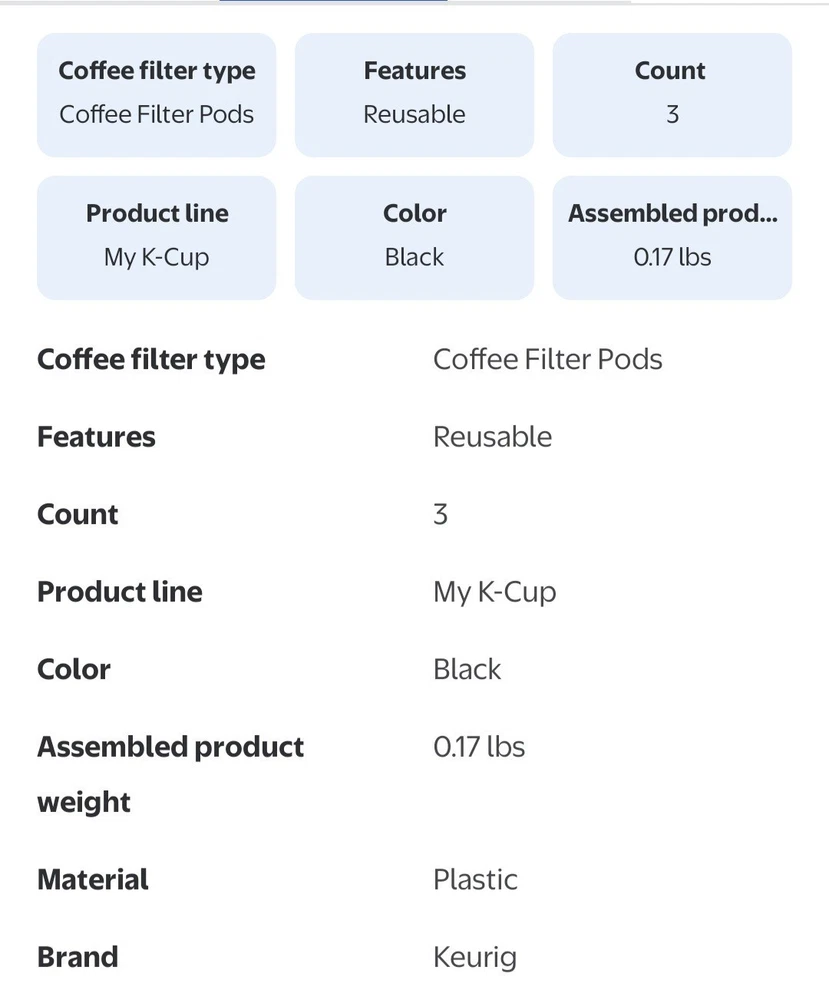The height and width of the screenshot is (1000, 829).
Task: Click the Coffee filter type row label
Action: 151,360
